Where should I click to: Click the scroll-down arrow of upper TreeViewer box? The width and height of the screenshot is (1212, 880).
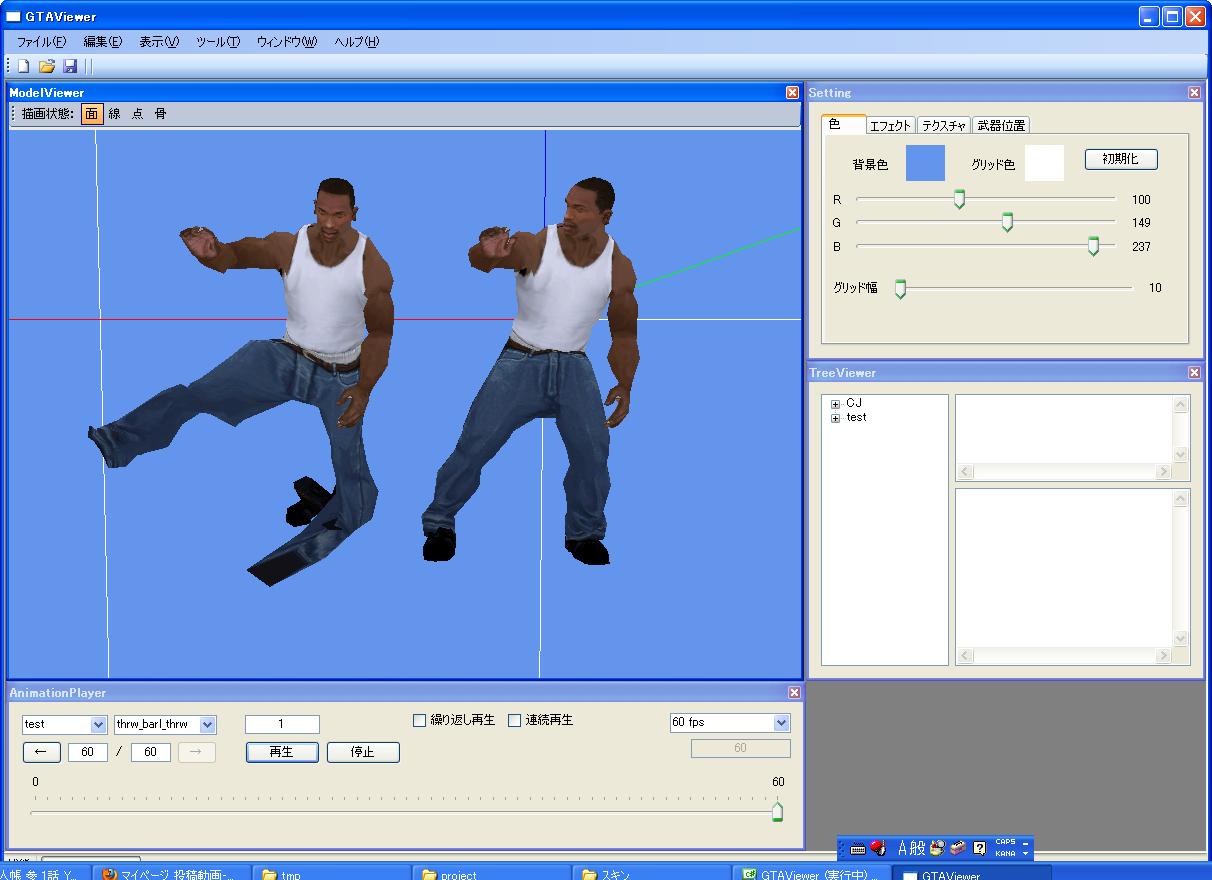tap(1181, 454)
